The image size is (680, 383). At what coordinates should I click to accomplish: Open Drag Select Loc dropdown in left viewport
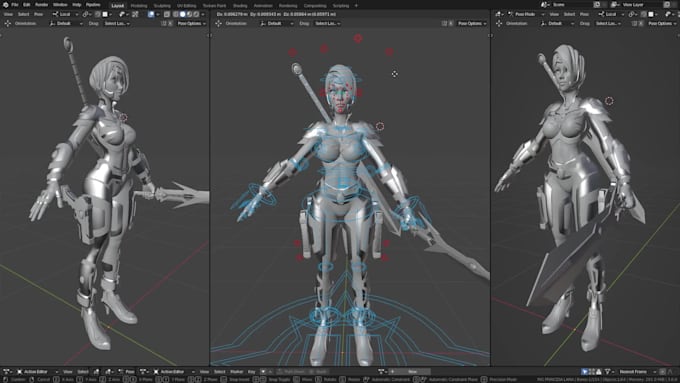pyautogui.click(x=117, y=23)
